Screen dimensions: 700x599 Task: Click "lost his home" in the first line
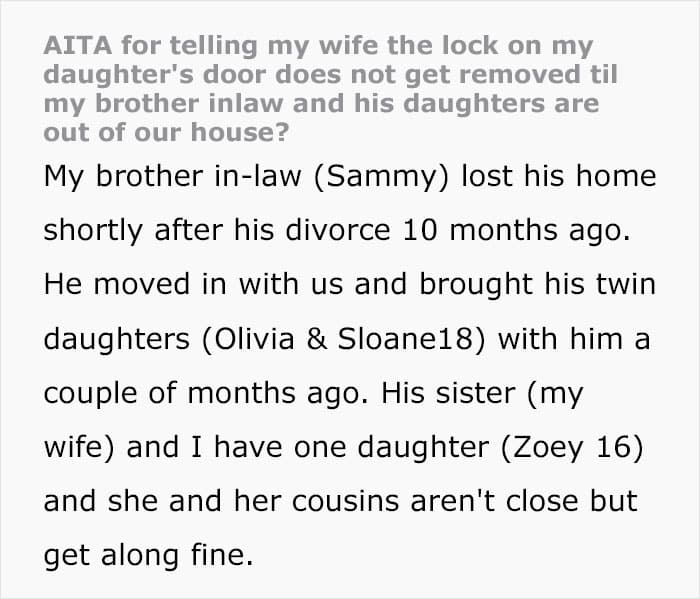(558, 176)
